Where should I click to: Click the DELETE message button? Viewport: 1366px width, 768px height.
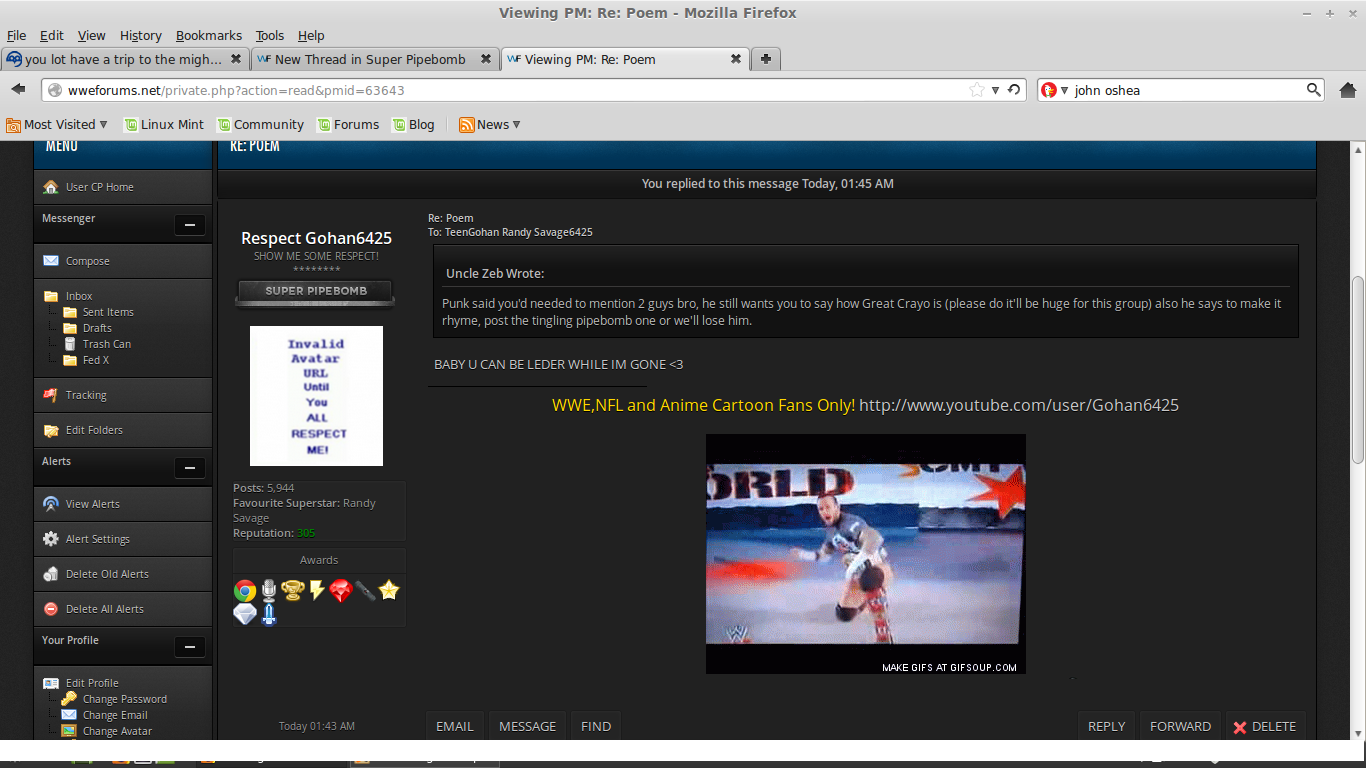(x=1264, y=727)
